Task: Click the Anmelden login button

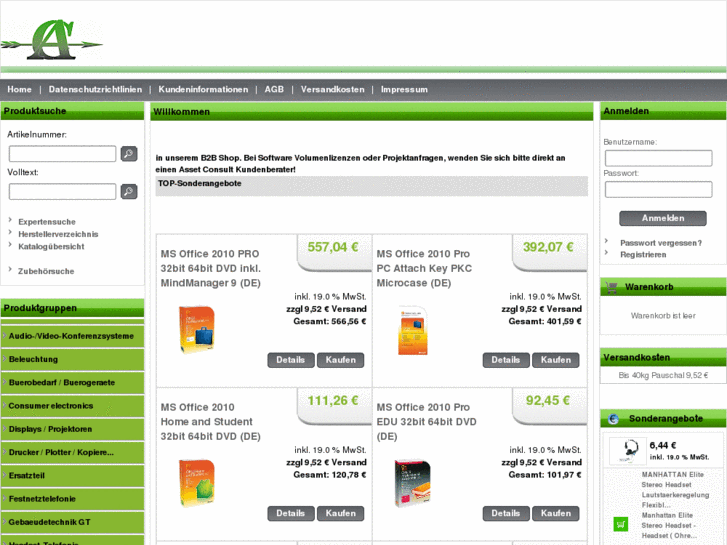Action: (x=663, y=218)
